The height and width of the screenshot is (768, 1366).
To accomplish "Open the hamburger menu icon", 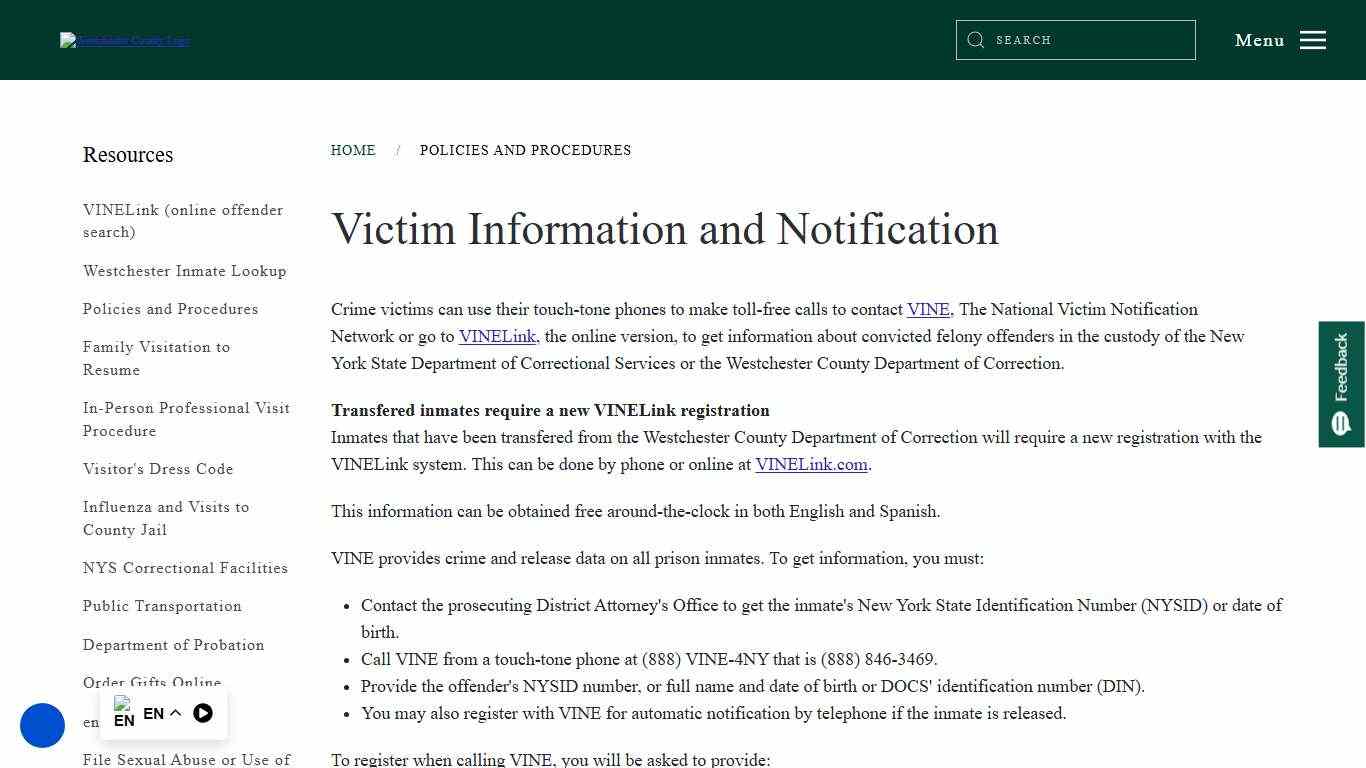I will [1312, 40].
